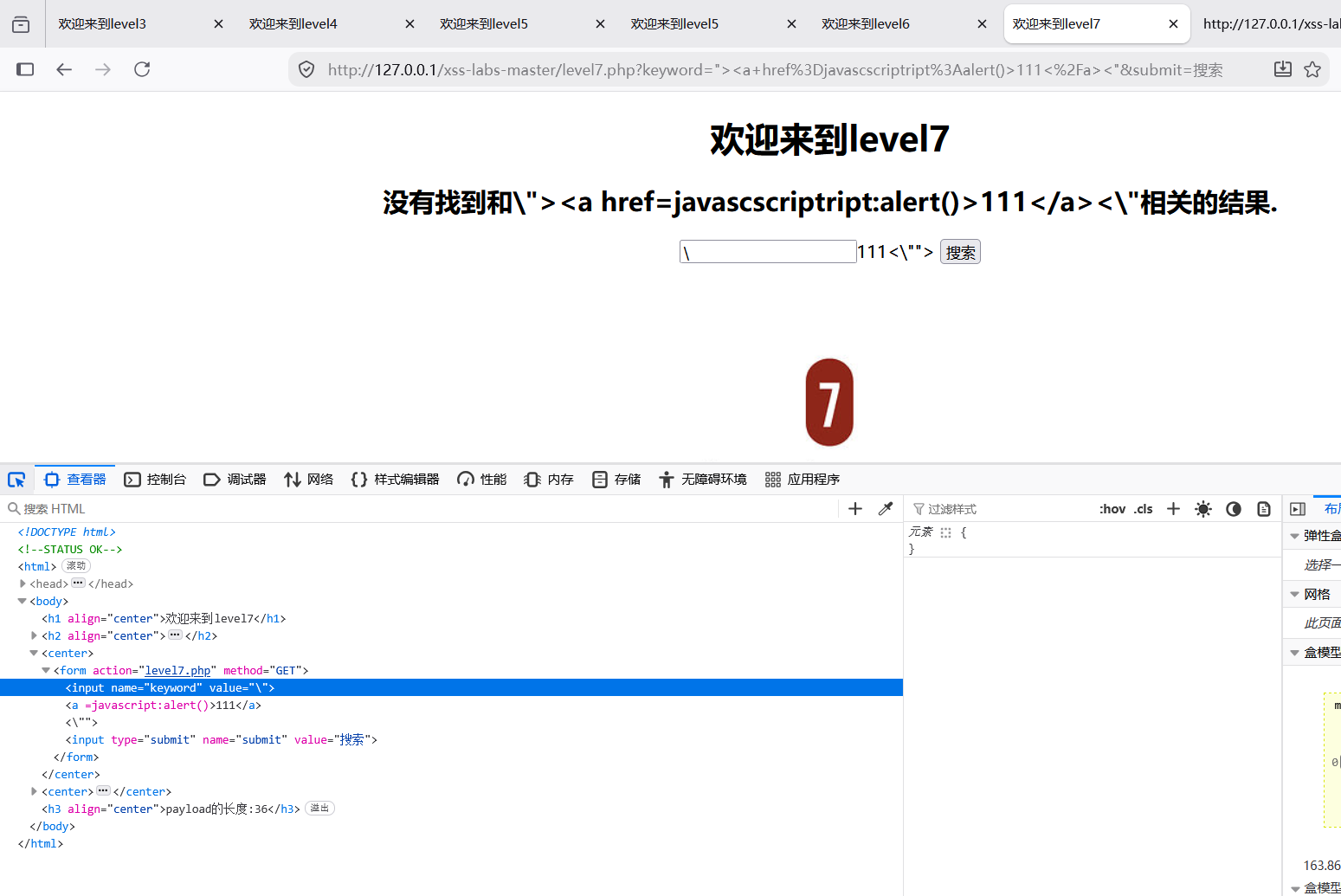Viewport: 1341px width, 896px height.
Task: Reload the current page
Action: [142, 69]
